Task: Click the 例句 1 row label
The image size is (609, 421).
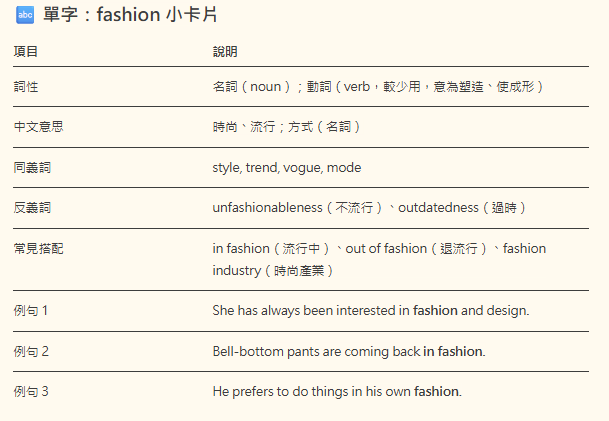Action: click(x=31, y=310)
